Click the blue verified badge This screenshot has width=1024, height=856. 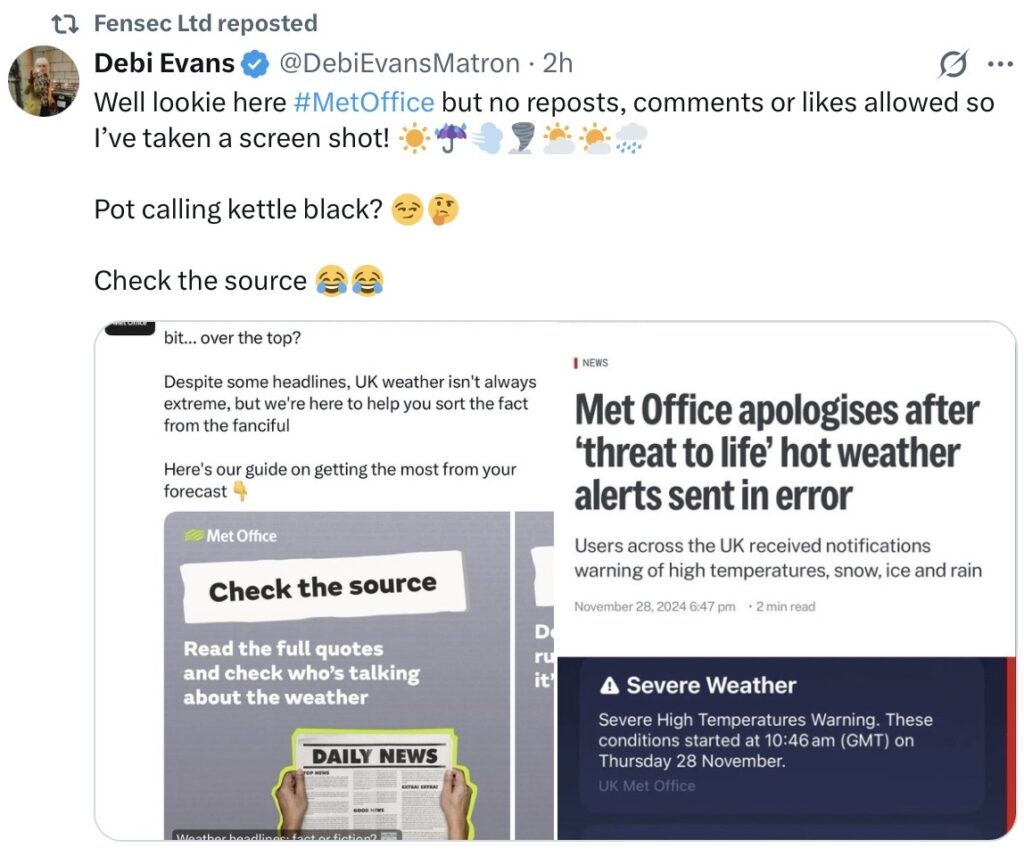(x=256, y=65)
